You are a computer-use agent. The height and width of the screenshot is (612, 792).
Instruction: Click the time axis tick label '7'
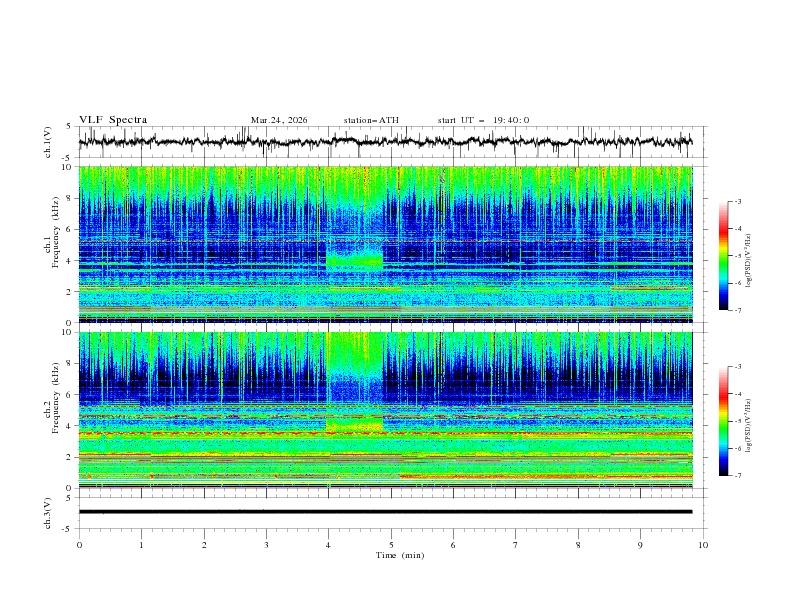516,545
